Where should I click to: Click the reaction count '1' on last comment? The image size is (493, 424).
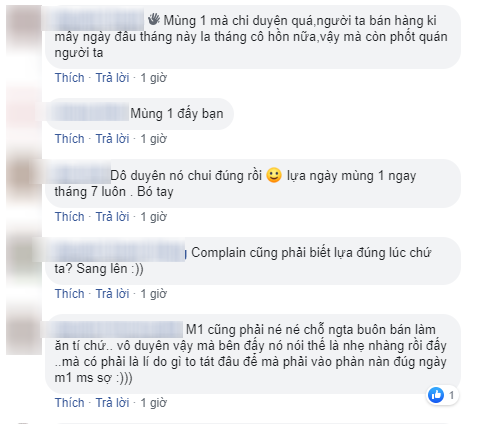click(x=451, y=395)
